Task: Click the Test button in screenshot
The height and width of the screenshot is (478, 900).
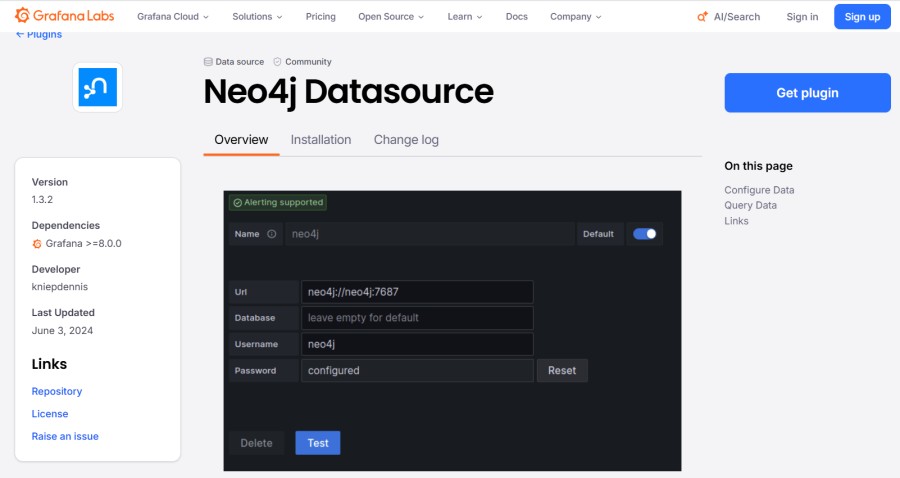Action: (318, 443)
